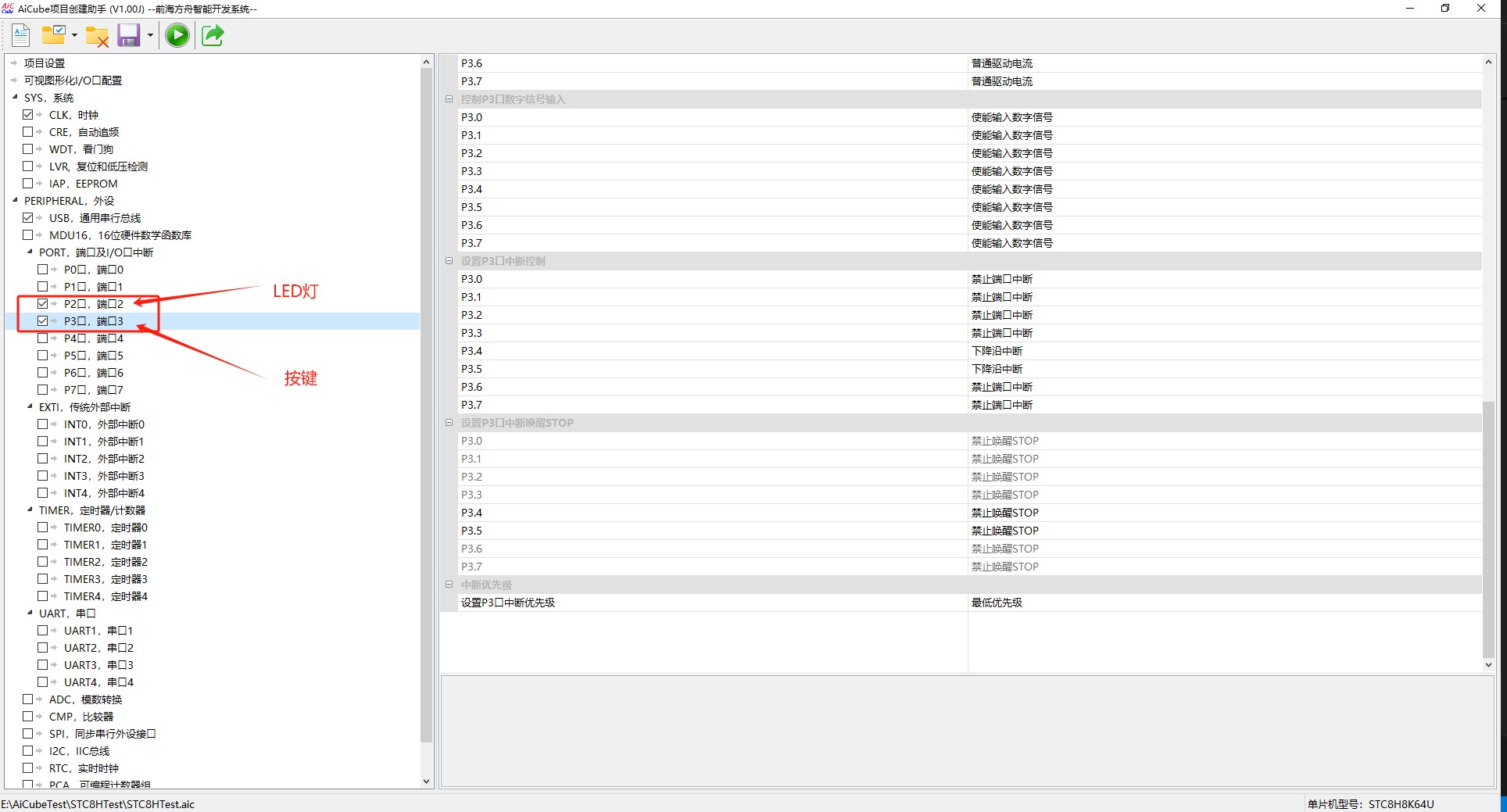Click the new project document icon
Image resolution: width=1507 pixels, height=812 pixels.
point(21,35)
